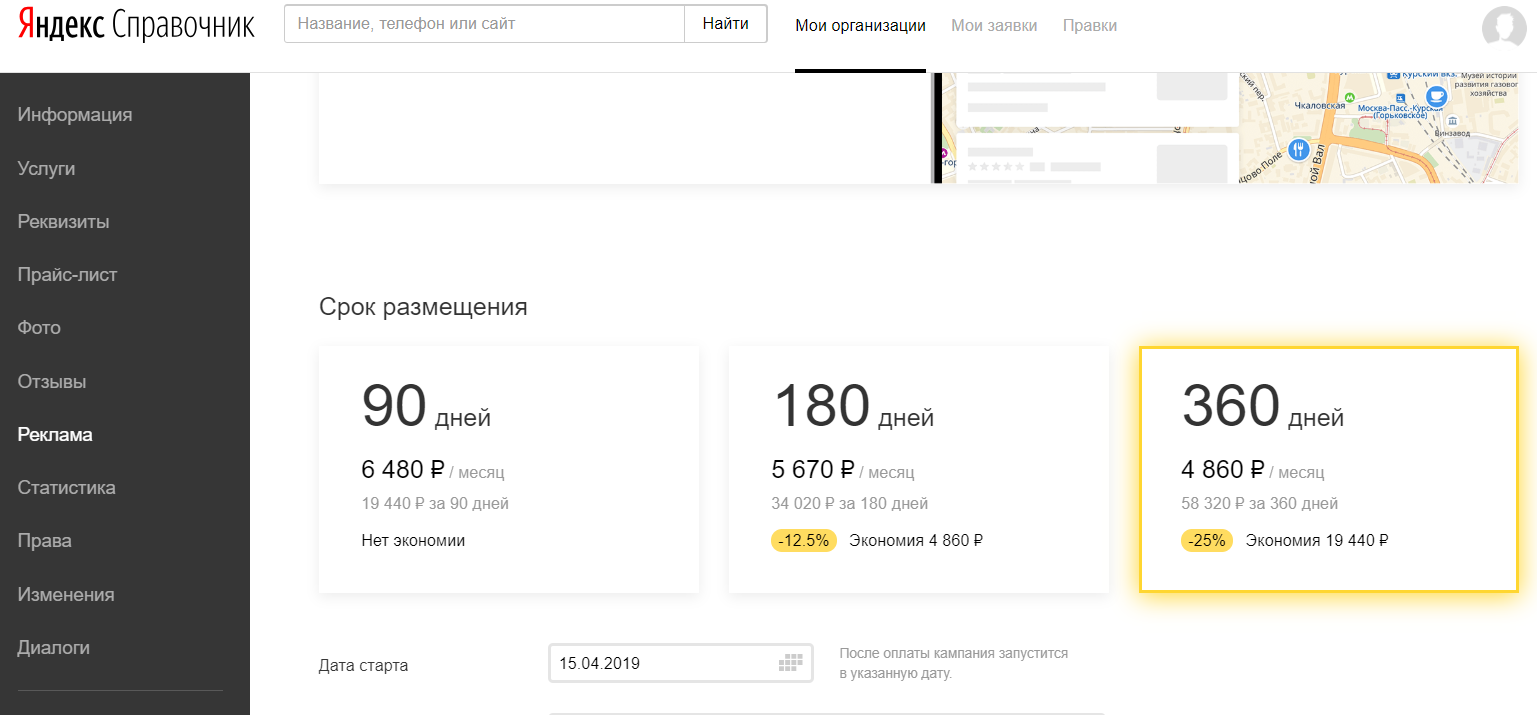The width and height of the screenshot is (1537, 715).
Task: Click the Дата старта date input field
Action: tap(660, 662)
